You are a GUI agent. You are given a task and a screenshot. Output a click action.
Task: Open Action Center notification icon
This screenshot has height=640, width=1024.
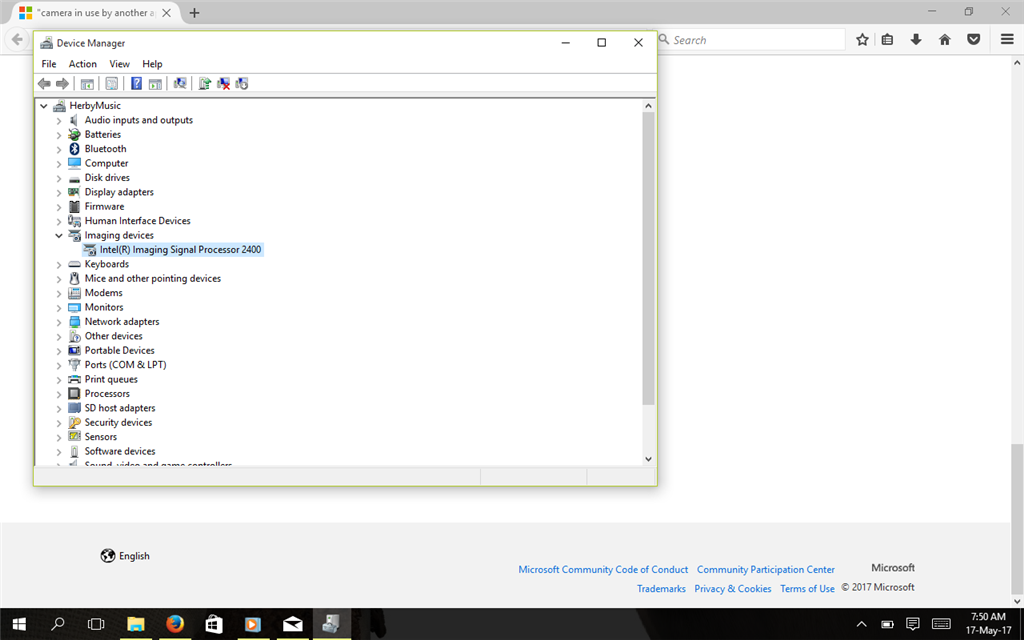[913, 624]
